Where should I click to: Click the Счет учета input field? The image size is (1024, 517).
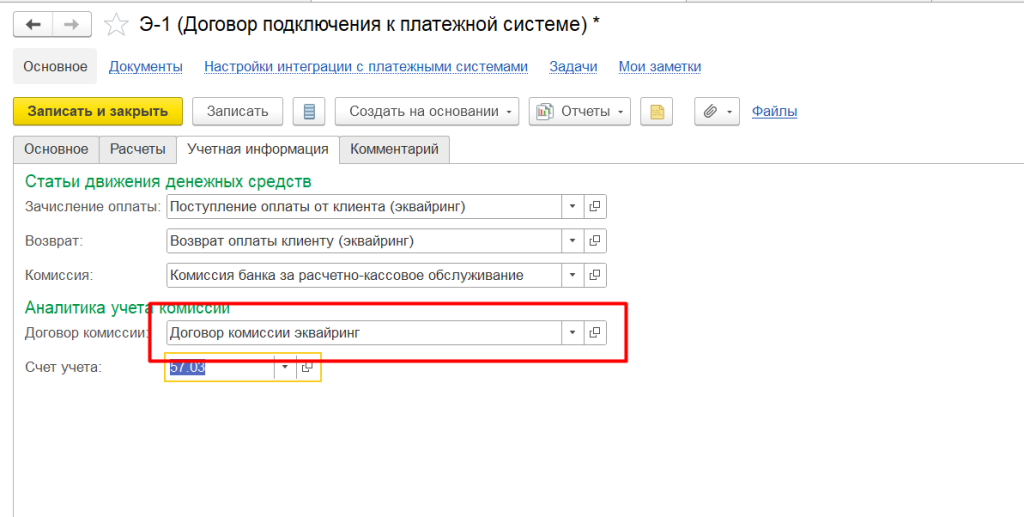[x=220, y=368]
